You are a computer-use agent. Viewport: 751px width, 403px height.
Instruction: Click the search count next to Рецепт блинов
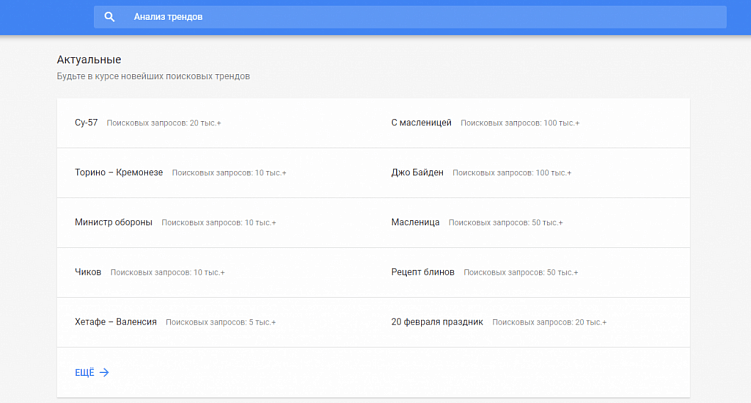521,273
